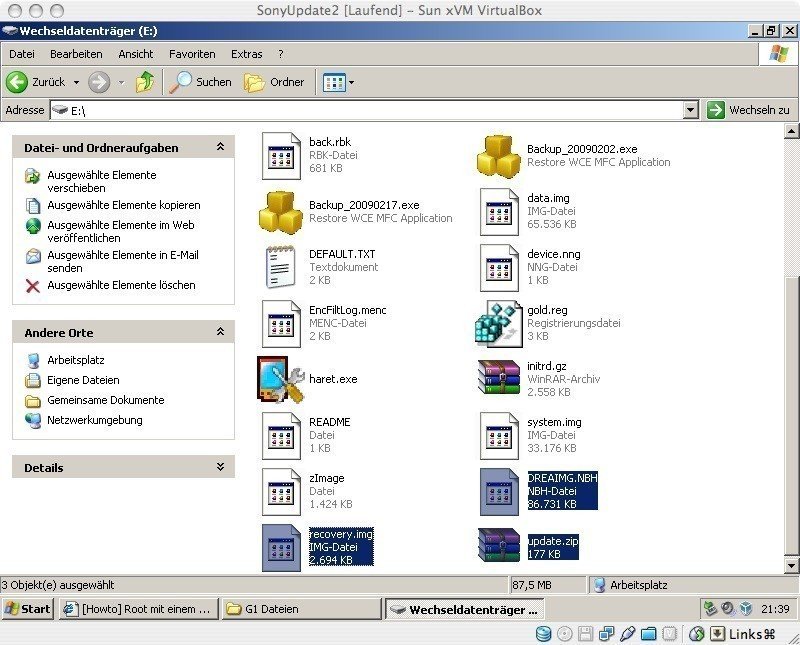Go back with the green Zurück arrow
The image size is (800, 645).
click(x=16, y=82)
